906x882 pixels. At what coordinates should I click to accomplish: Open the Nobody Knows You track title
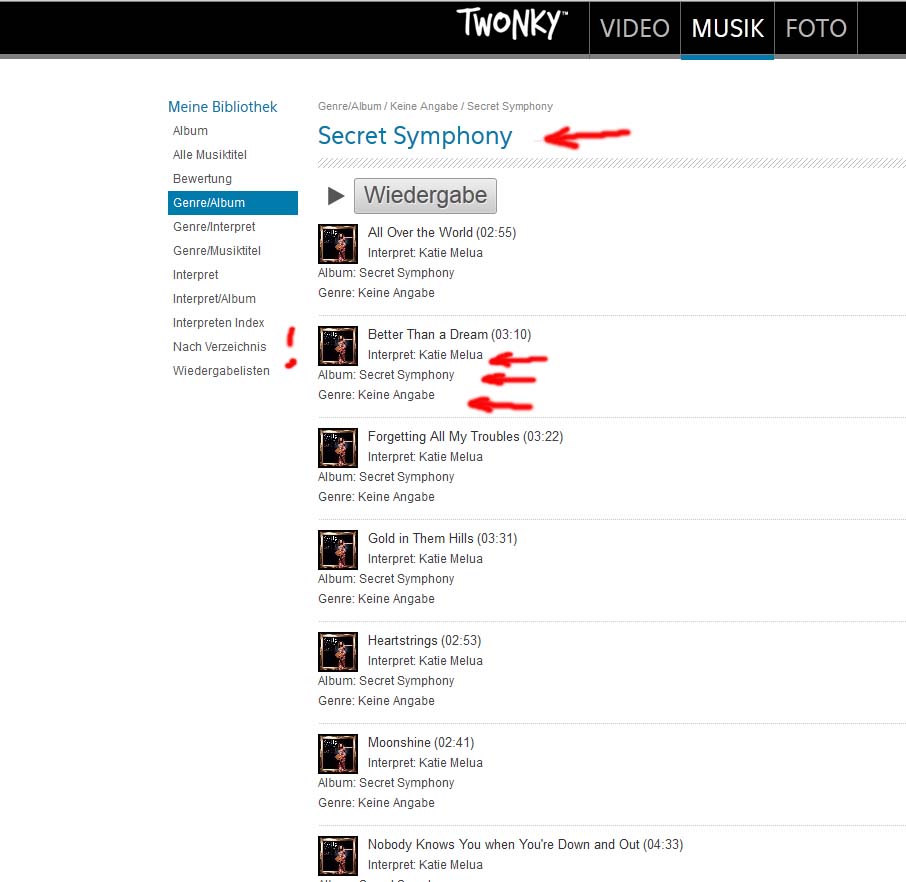pyautogui.click(x=503, y=845)
